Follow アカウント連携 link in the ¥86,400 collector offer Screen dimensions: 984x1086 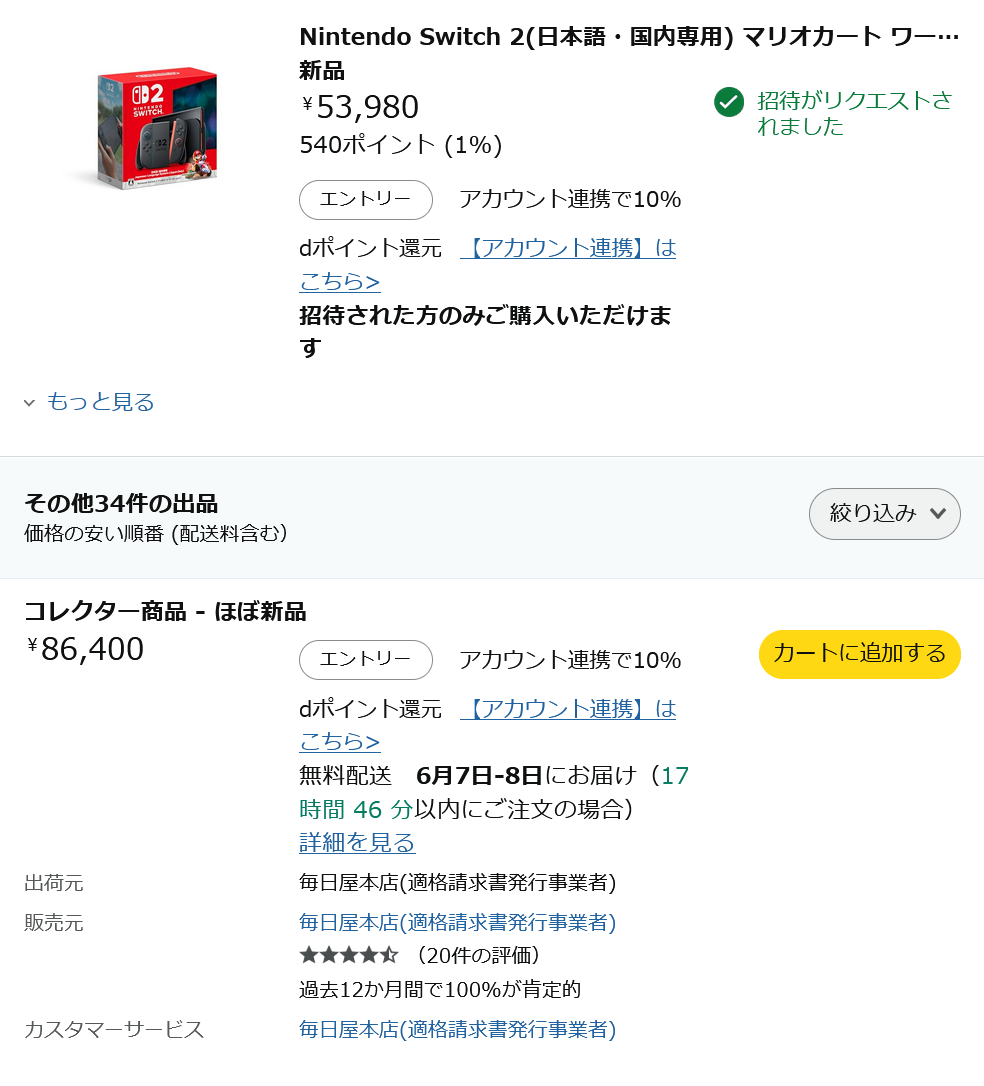[x=567, y=709]
